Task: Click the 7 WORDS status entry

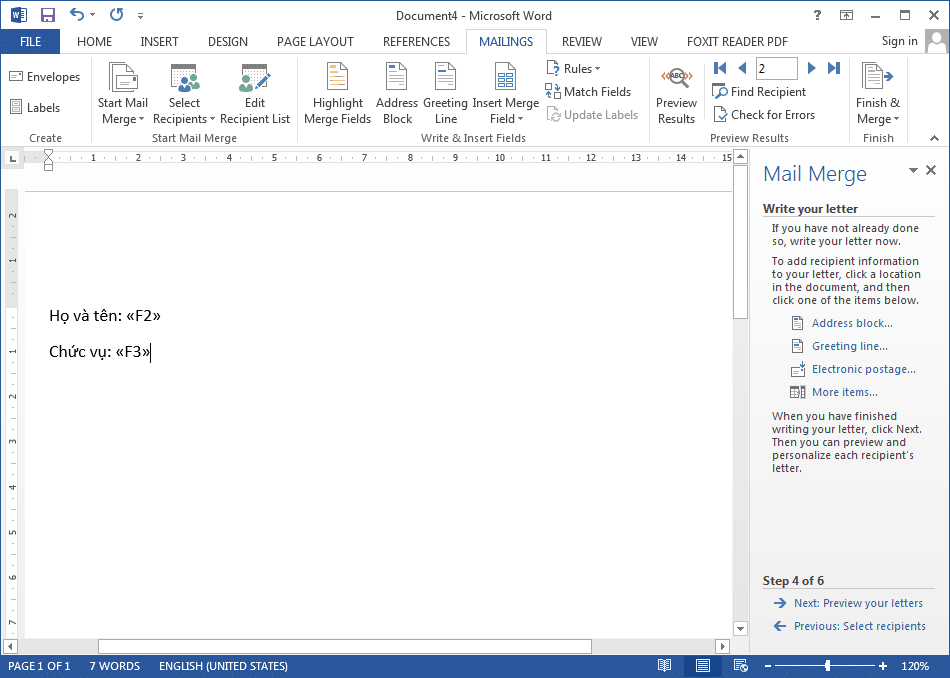Action: tap(115, 666)
